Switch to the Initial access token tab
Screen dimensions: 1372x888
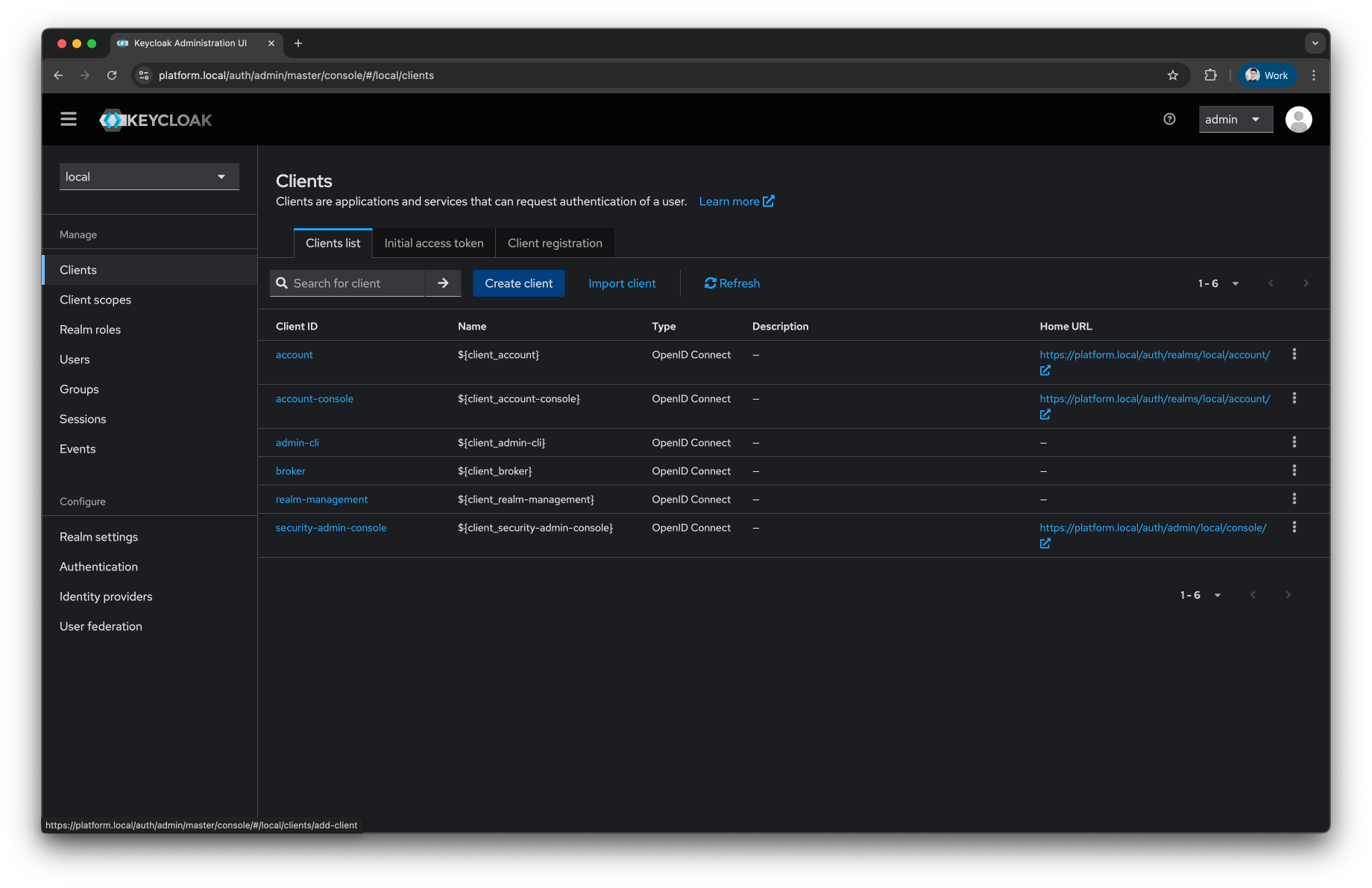pos(433,242)
